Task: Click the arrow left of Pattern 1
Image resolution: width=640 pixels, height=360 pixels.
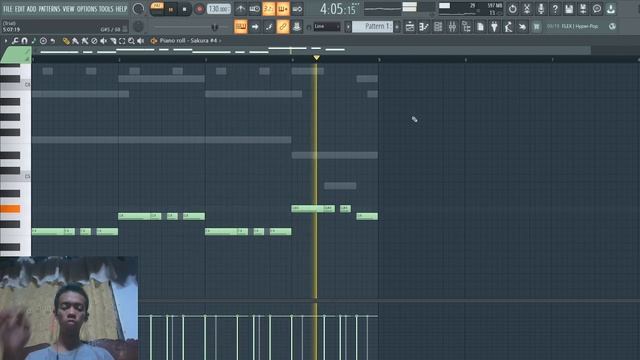Action: tap(348, 27)
